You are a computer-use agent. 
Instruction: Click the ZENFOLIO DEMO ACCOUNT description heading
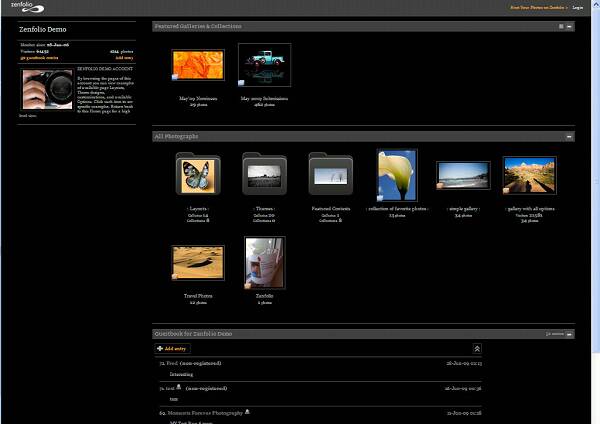click(105, 69)
